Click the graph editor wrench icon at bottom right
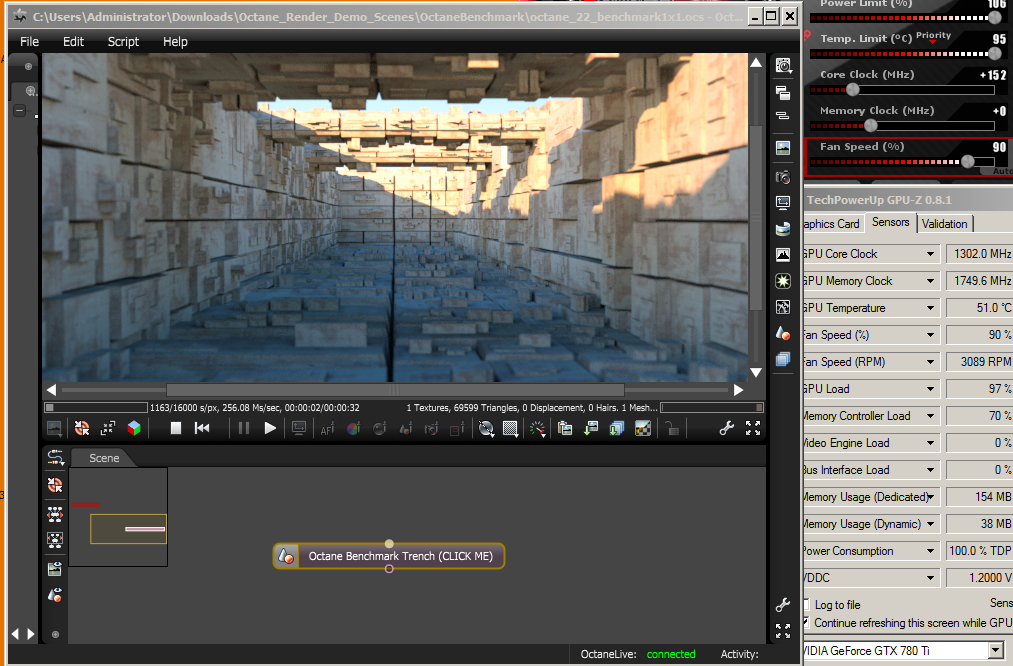 (783, 605)
